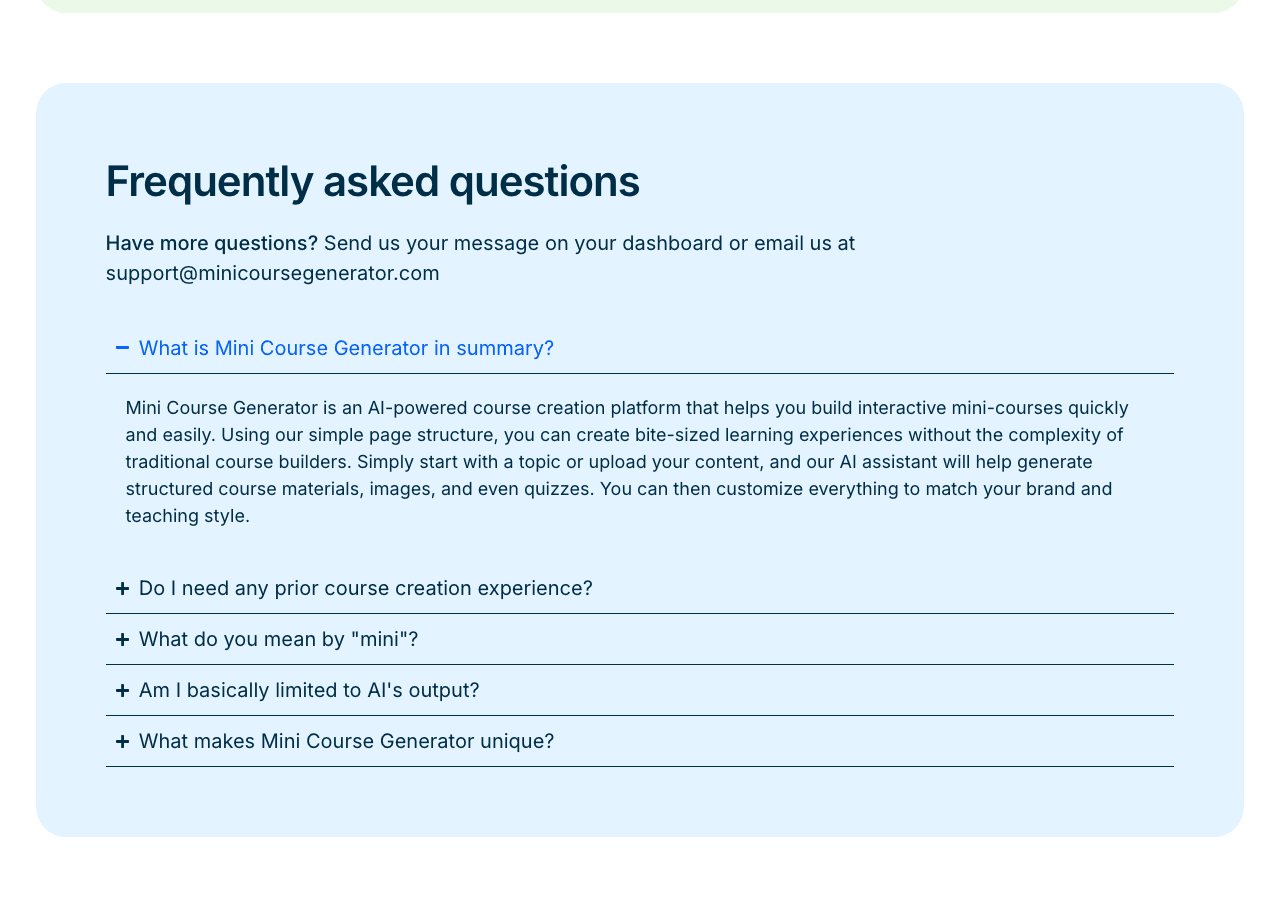Click the plus icon beside the "mini" question
The height and width of the screenshot is (900, 1280).
pyautogui.click(x=122, y=639)
